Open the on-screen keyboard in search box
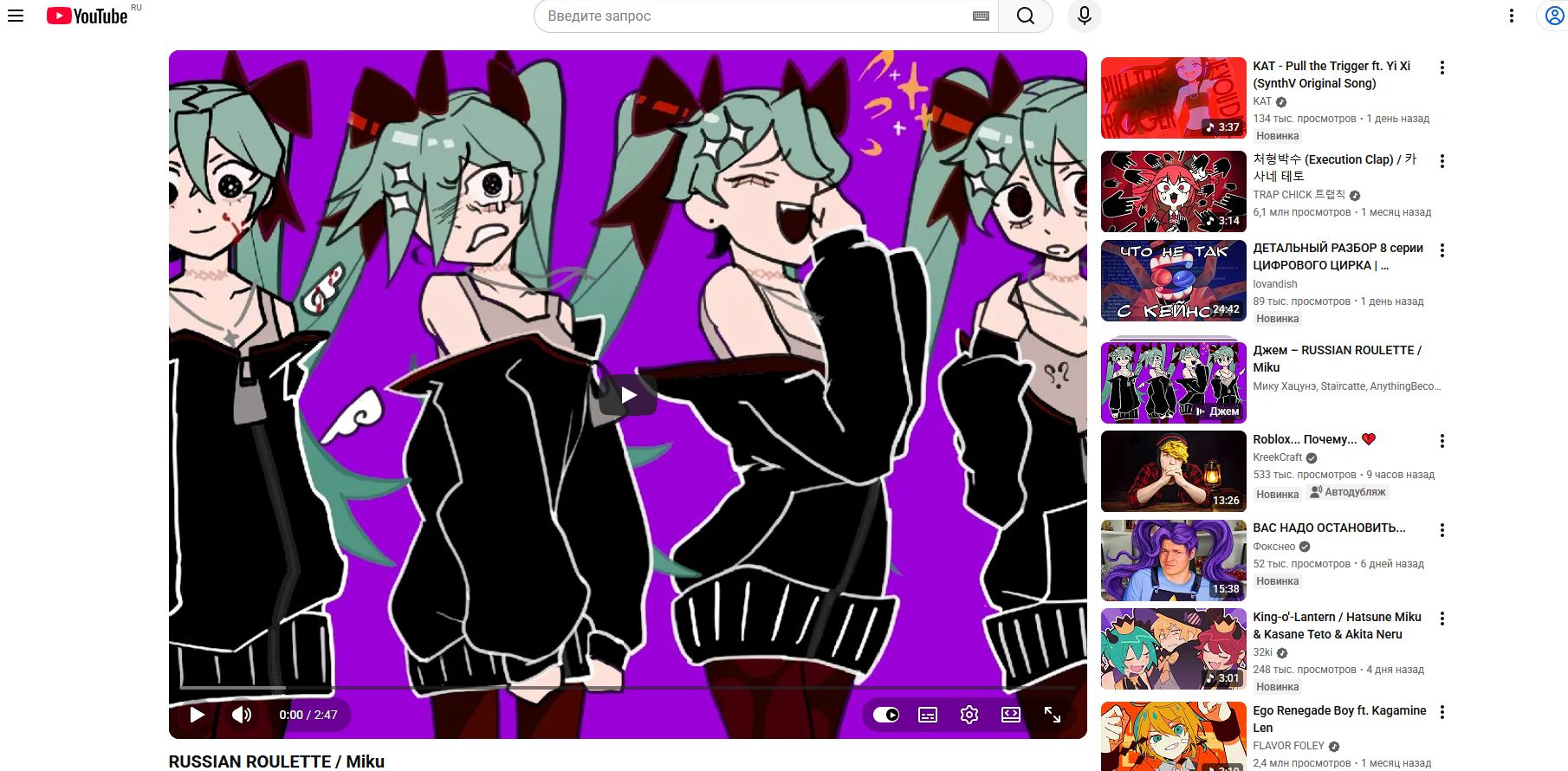Screen dimensions: 1568x771 point(981,16)
